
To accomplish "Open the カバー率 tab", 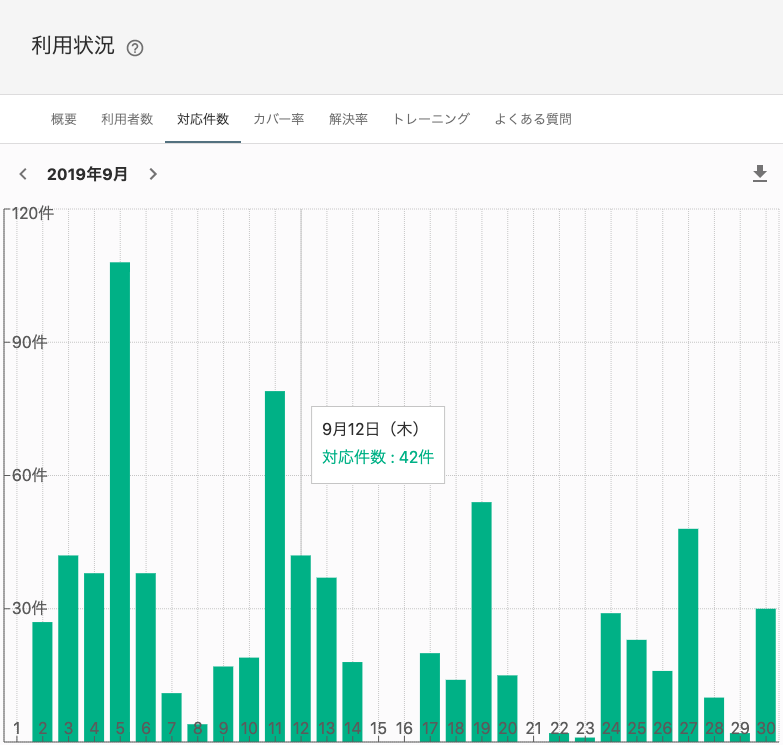I will [279, 119].
